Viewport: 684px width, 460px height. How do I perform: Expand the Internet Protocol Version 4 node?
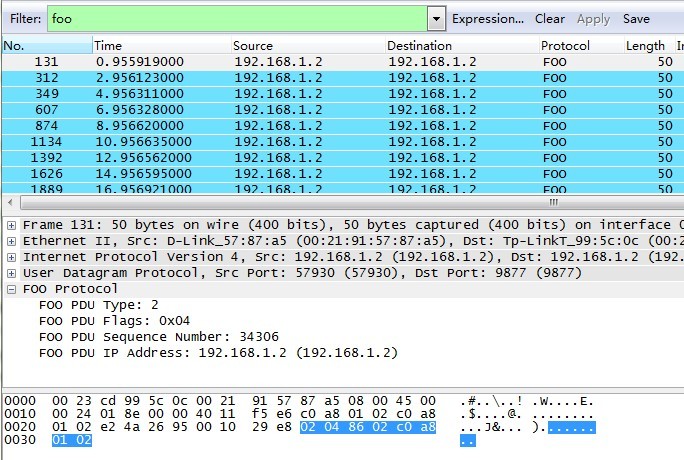pos(11,258)
